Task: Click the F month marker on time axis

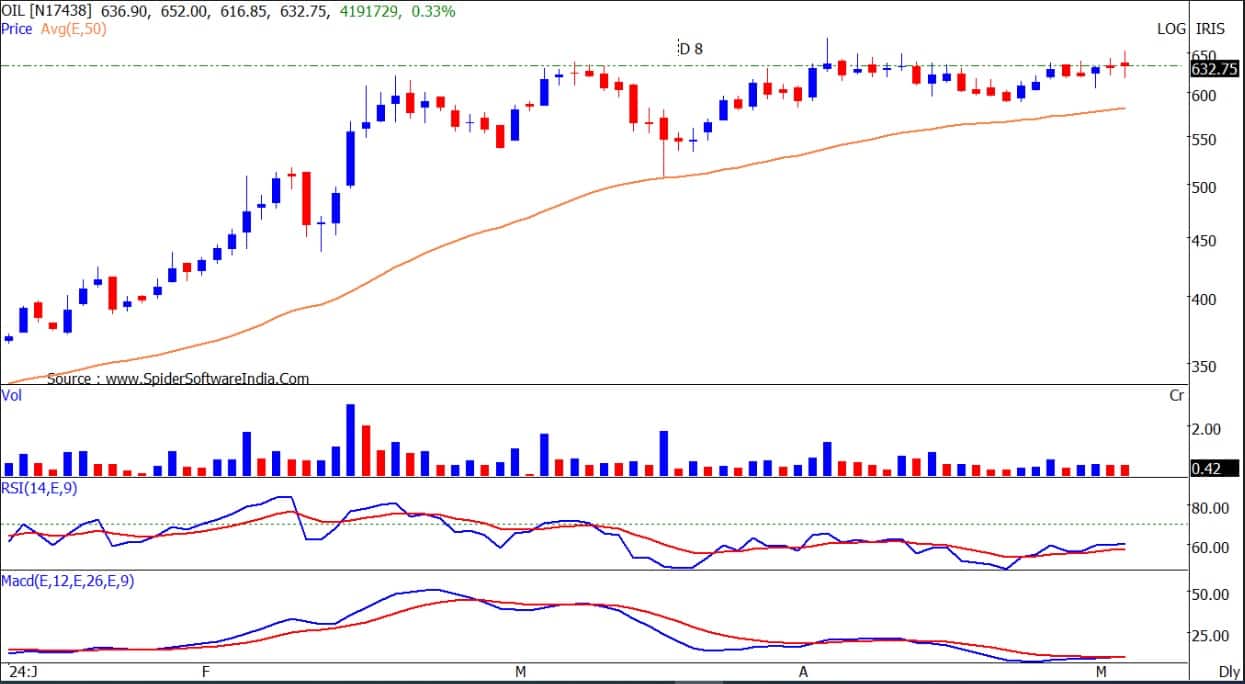Action: click(205, 672)
